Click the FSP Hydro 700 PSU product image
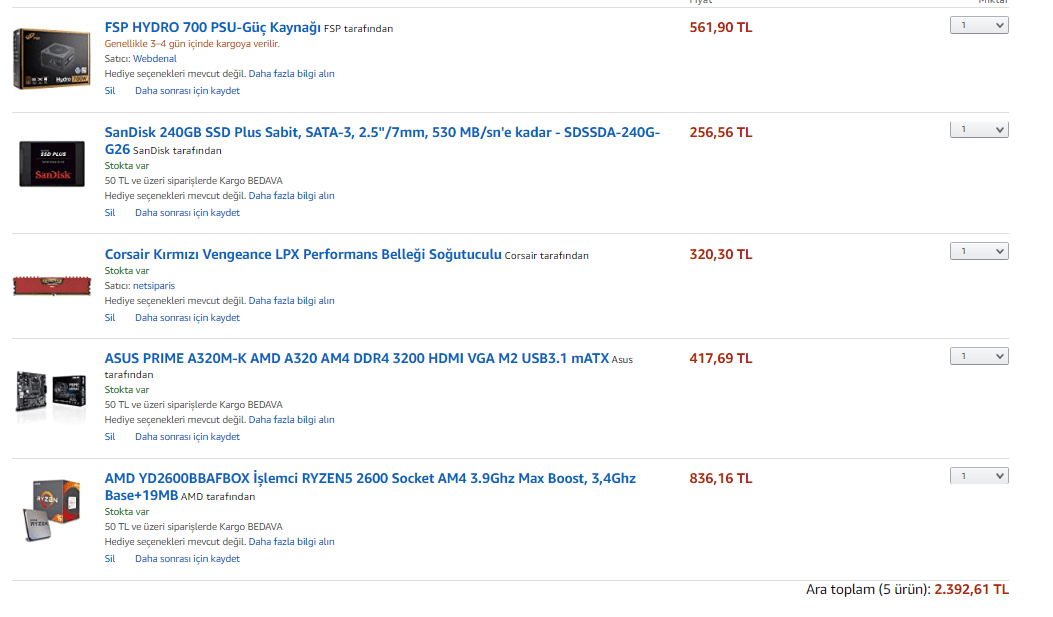The height and width of the screenshot is (617, 1053). (x=44, y=59)
